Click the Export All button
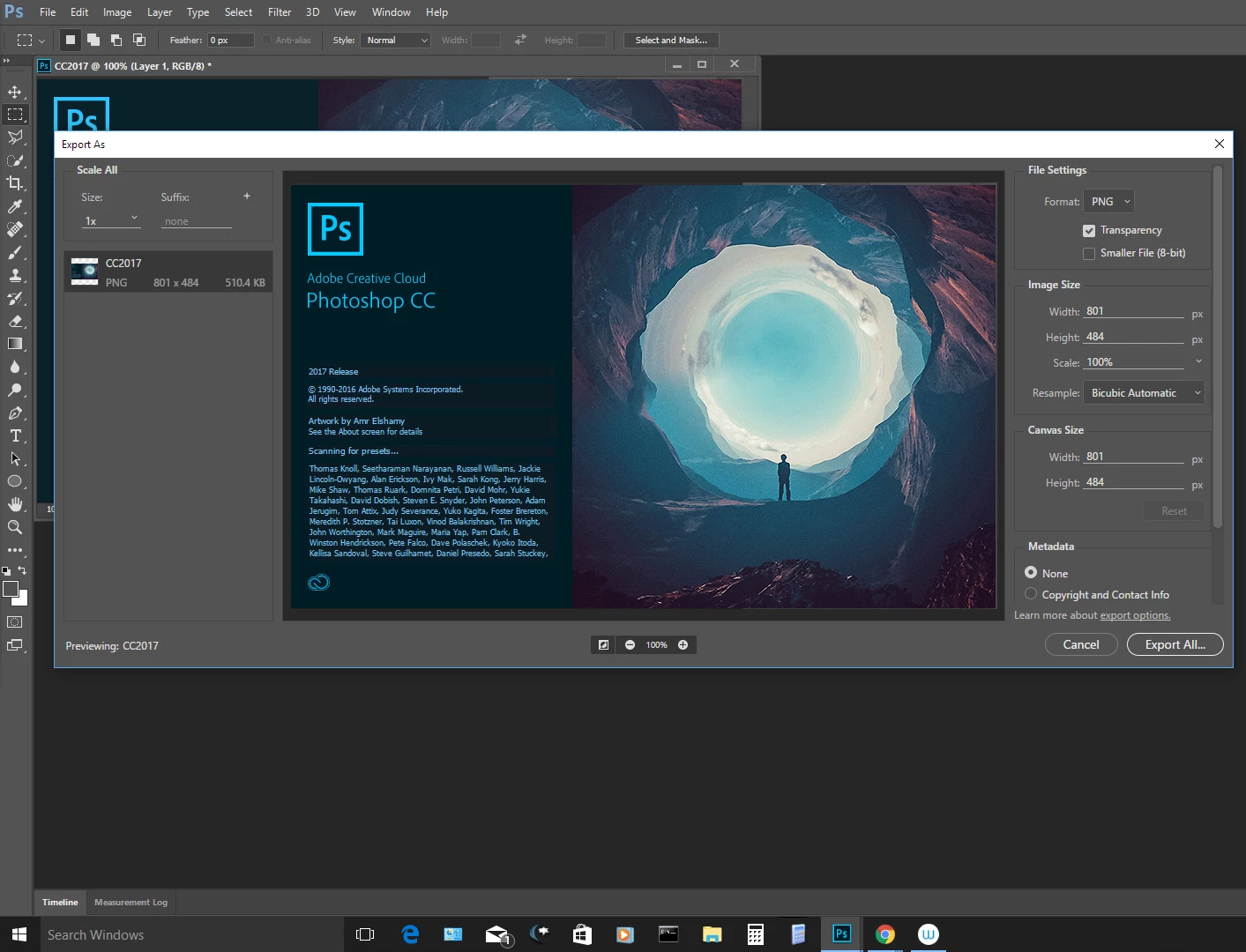The image size is (1246, 952). click(1175, 645)
